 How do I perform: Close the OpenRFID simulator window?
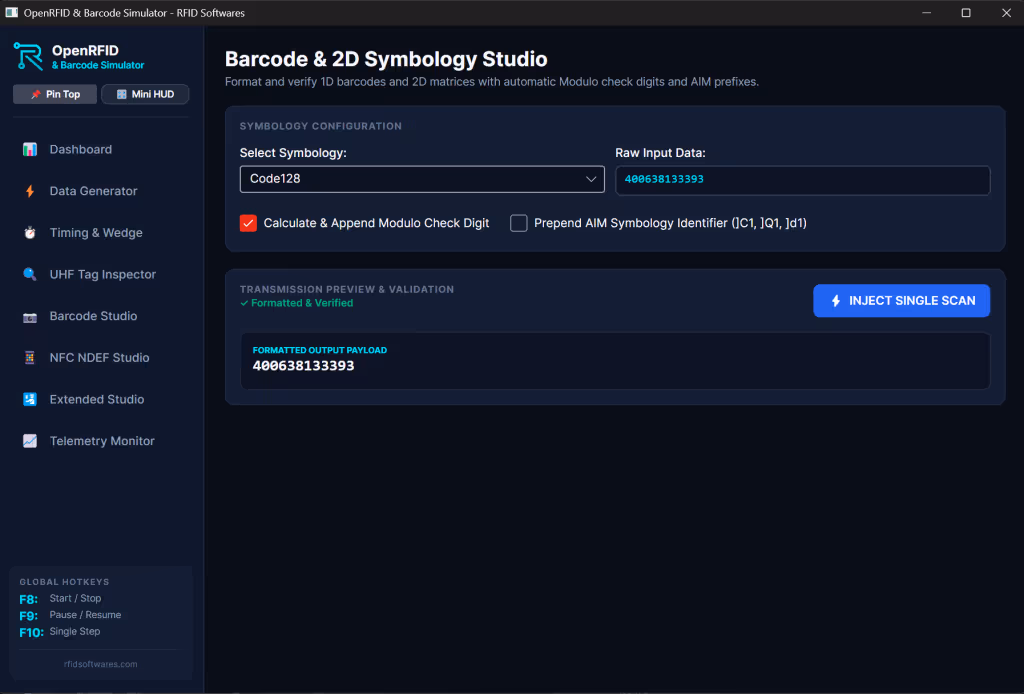coord(1006,12)
